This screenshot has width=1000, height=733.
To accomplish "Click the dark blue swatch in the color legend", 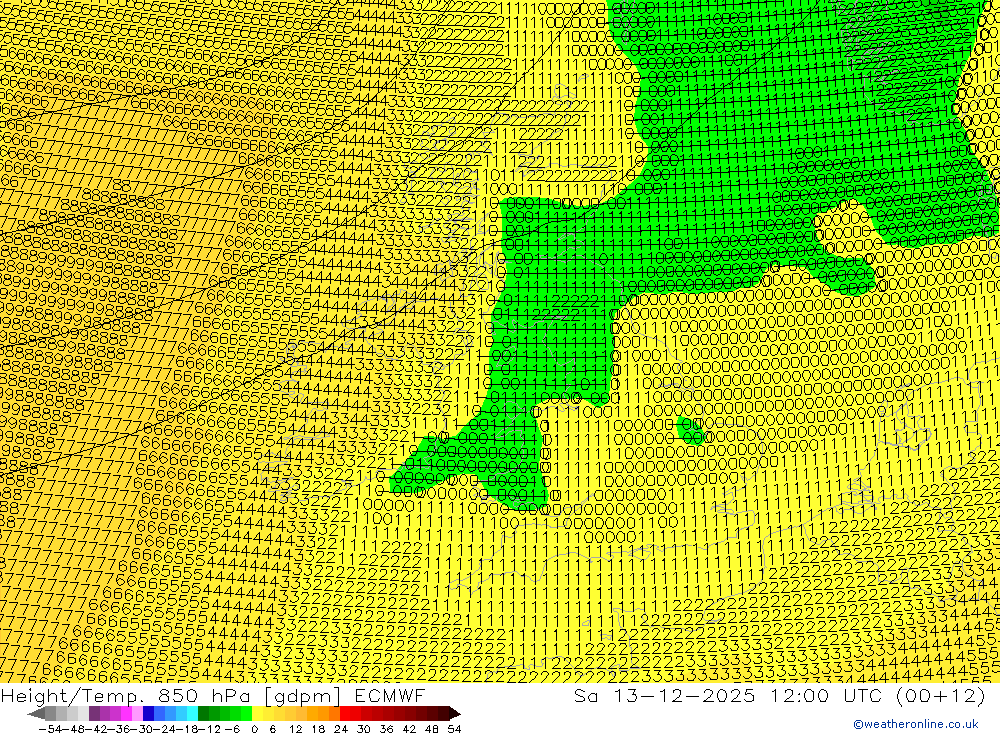I will coord(148,714).
